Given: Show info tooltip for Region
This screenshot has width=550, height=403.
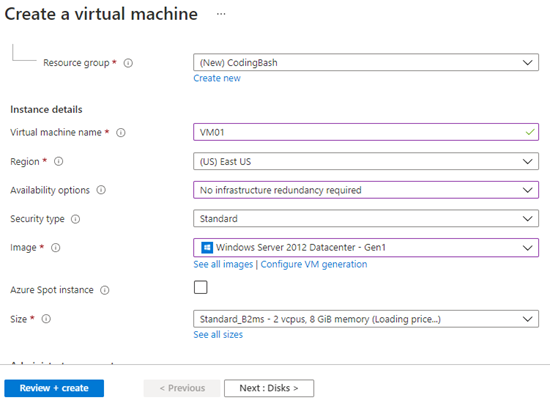Looking at the screenshot, I should (x=59, y=161).
